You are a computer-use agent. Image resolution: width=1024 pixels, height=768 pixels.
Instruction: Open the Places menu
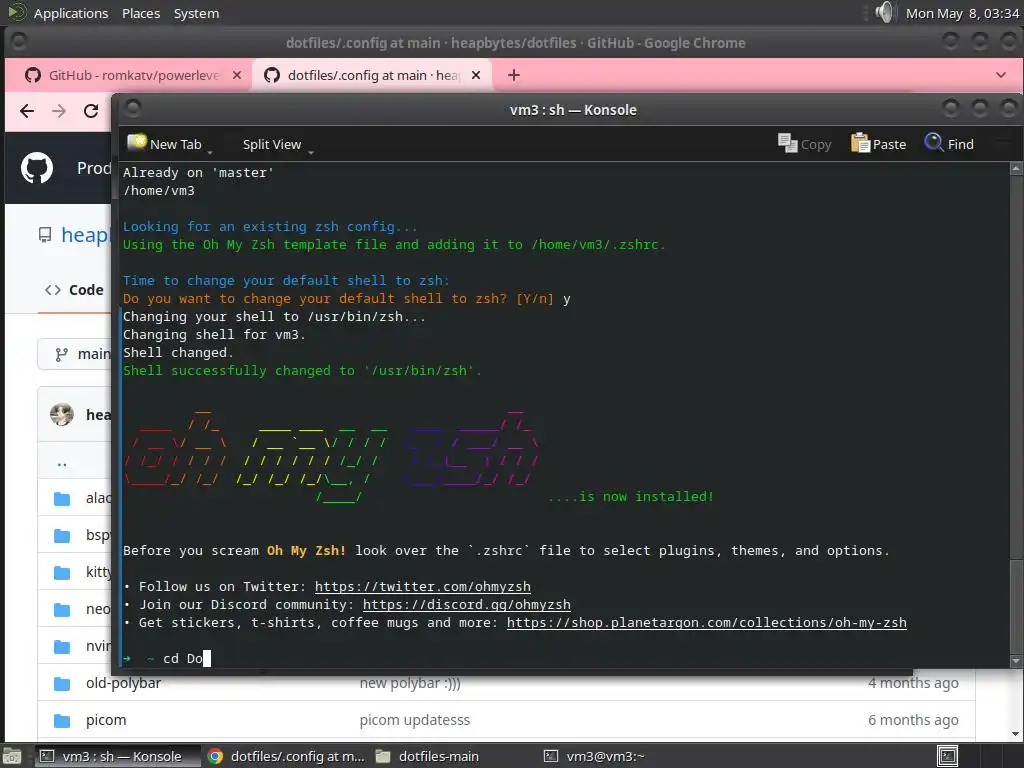click(141, 13)
